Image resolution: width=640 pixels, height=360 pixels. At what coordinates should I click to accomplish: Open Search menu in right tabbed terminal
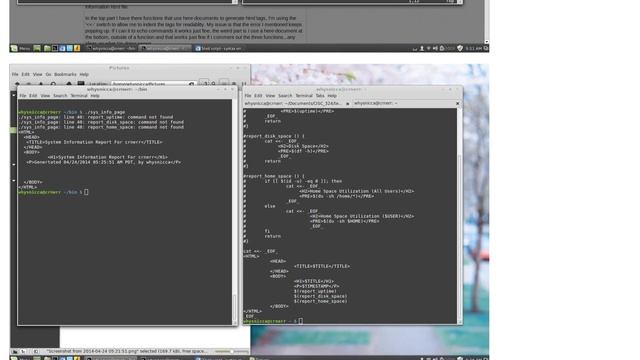(285, 96)
